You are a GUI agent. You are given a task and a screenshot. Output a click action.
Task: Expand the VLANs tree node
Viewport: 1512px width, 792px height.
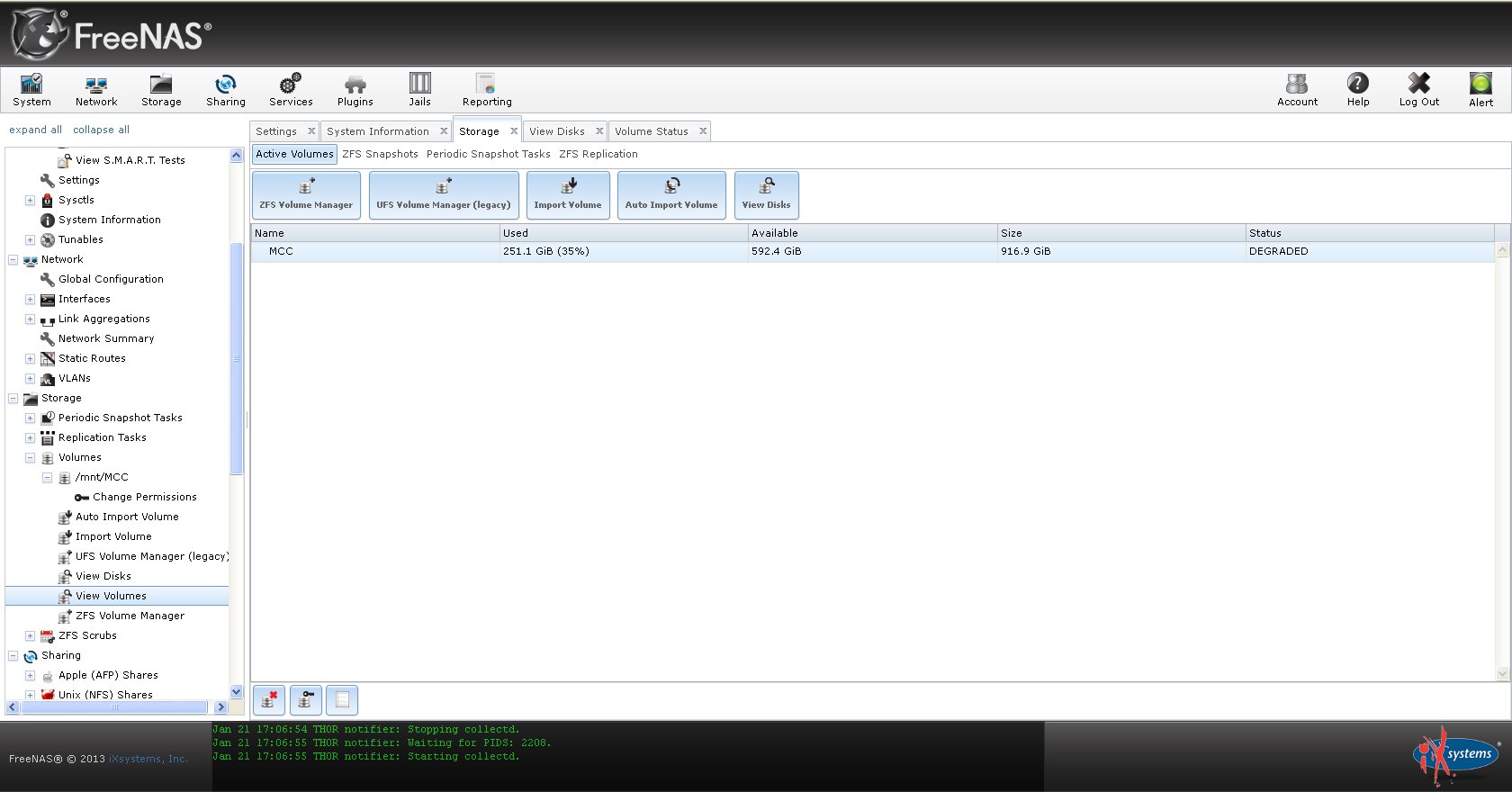(x=30, y=378)
